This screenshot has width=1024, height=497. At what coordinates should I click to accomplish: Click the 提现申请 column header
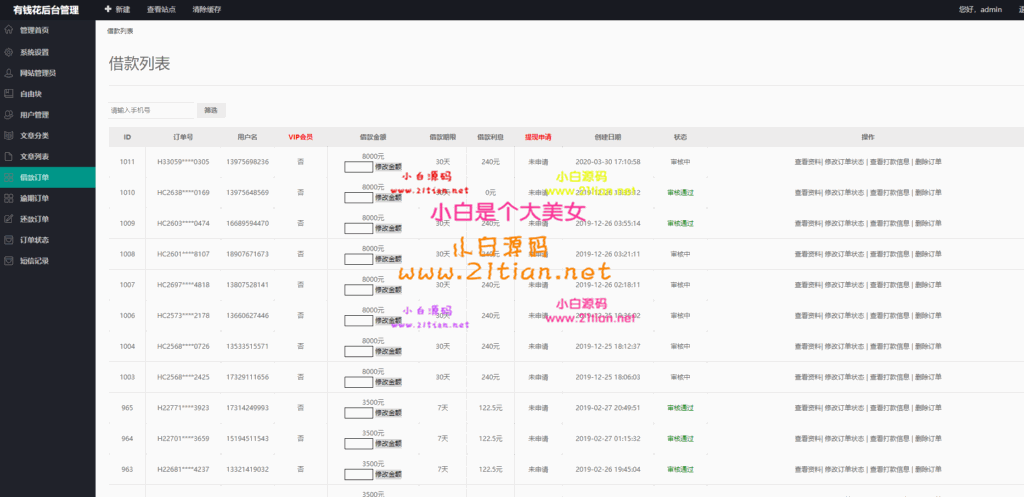tap(538, 137)
